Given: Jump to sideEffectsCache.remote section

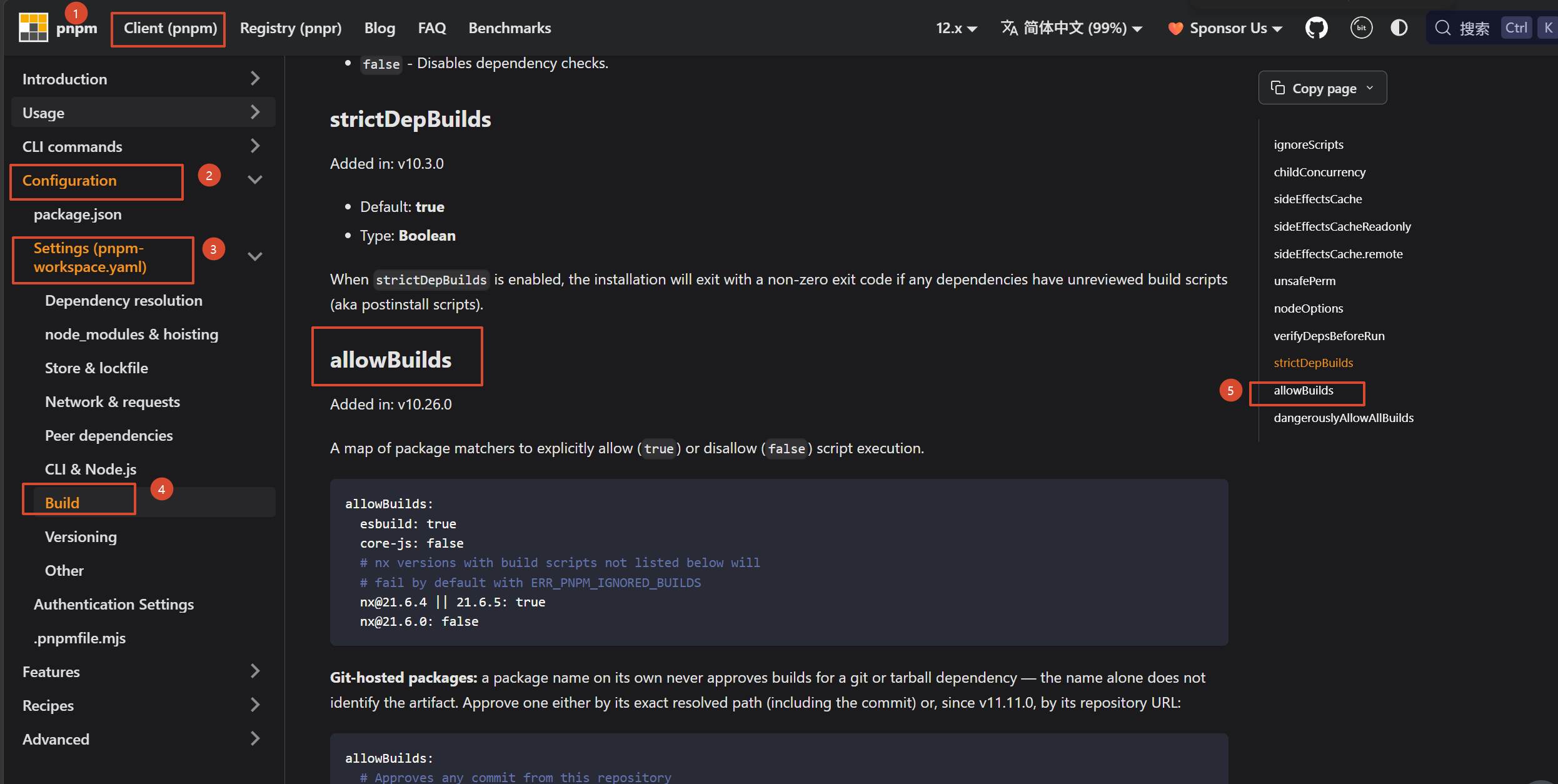Looking at the screenshot, I should click(x=1338, y=254).
